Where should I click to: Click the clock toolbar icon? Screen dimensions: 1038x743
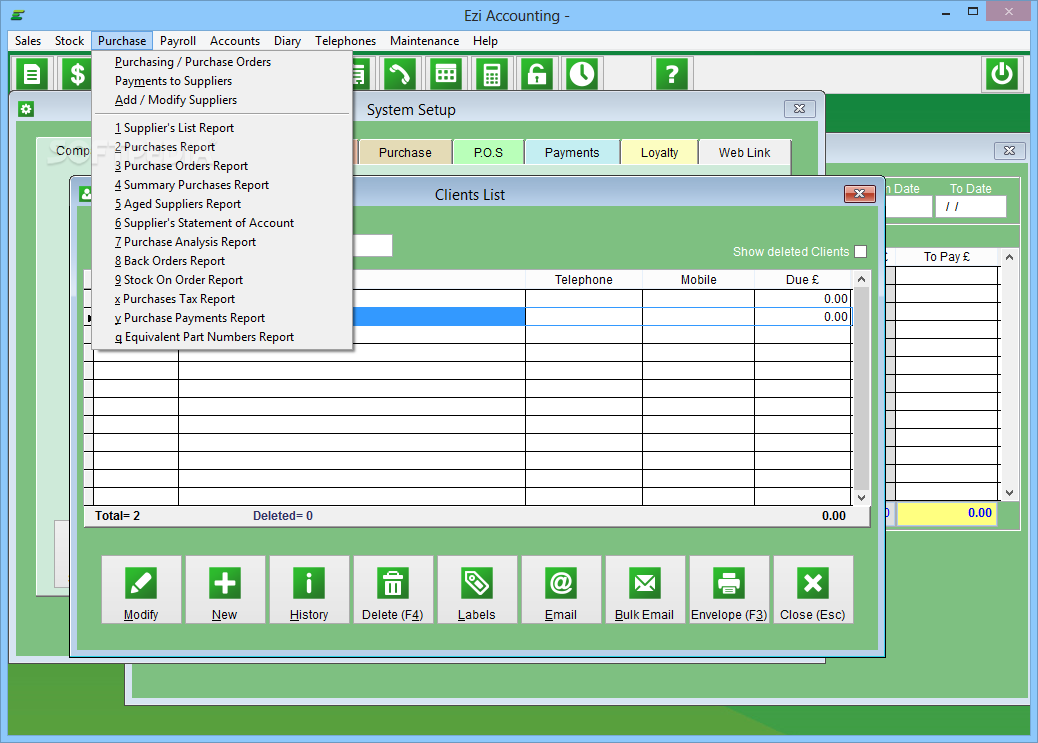[x=583, y=74]
